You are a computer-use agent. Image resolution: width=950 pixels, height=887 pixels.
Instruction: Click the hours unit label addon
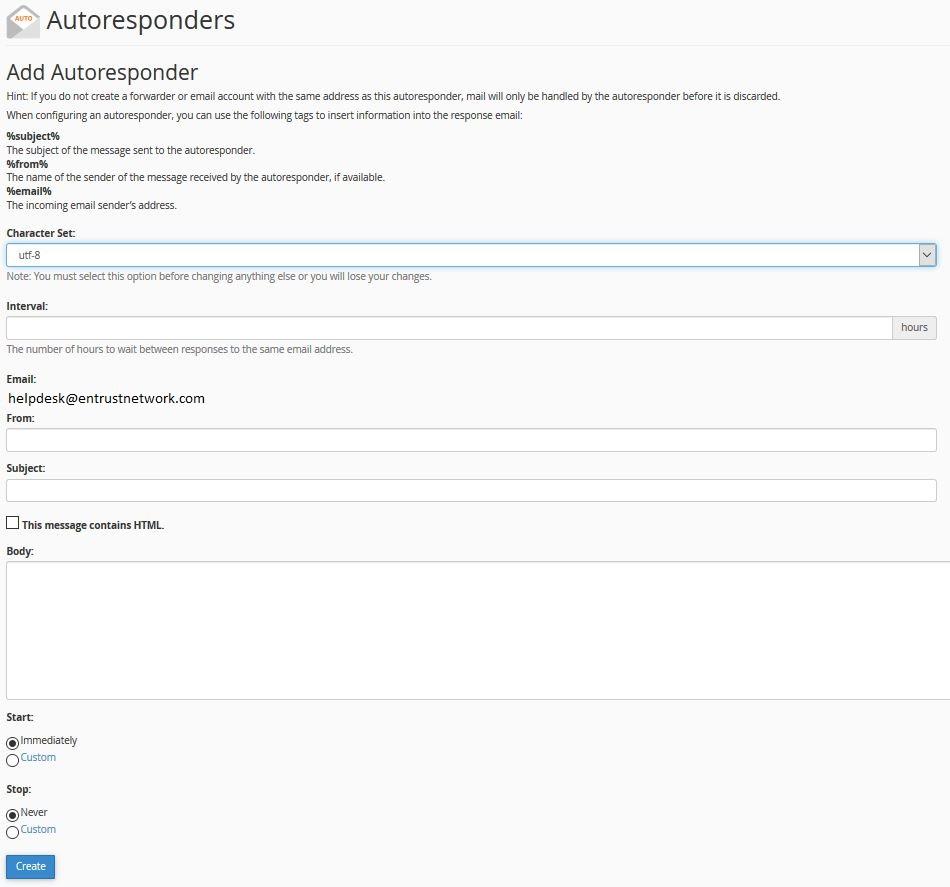pyautogui.click(x=914, y=328)
